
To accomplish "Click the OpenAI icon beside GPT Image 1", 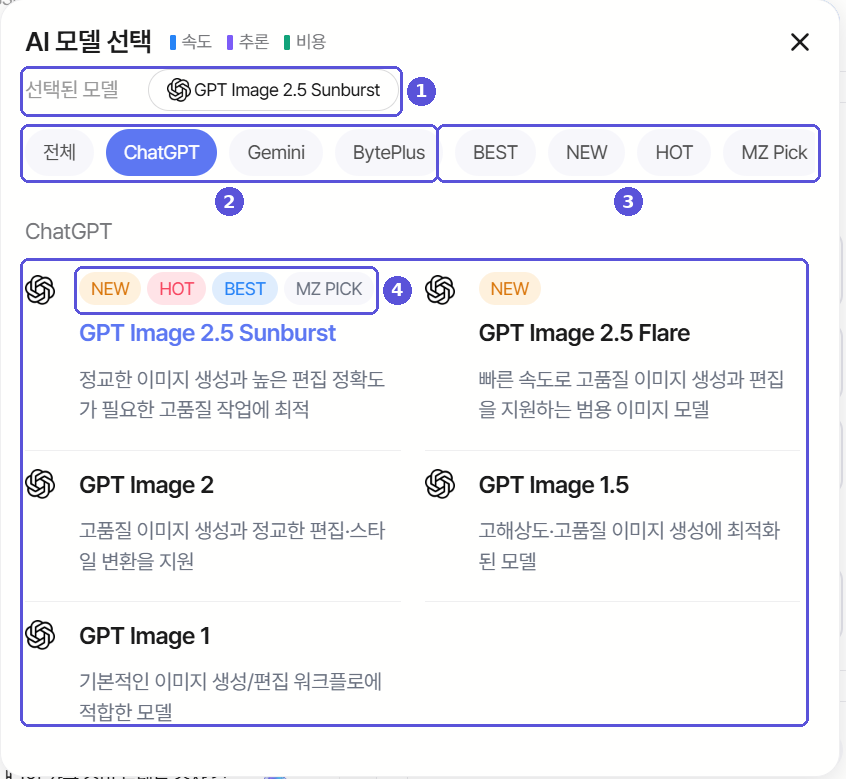I will coord(40,635).
